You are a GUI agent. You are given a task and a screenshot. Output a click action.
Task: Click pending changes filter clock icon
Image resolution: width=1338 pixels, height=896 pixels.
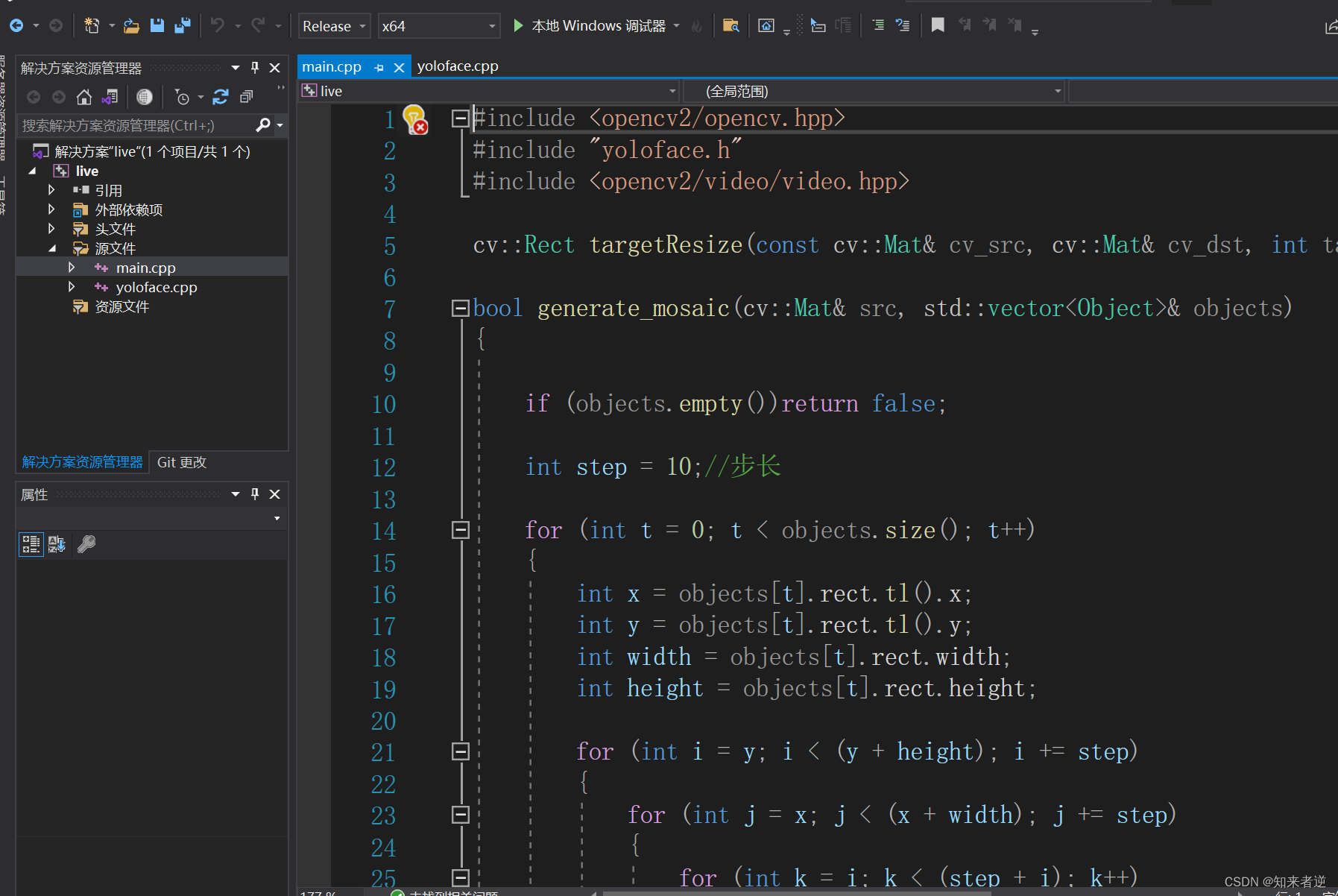(x=182, y=97)
